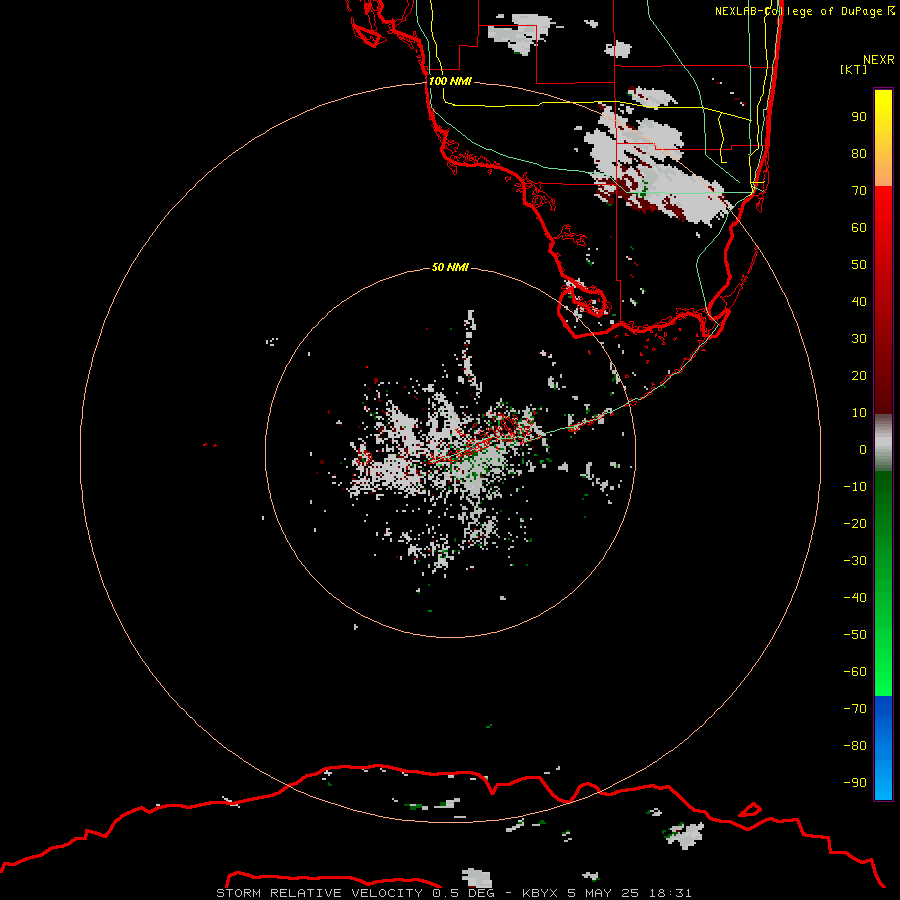
Task: Click the -20 value on velocity scale
Action: (855, 523)
